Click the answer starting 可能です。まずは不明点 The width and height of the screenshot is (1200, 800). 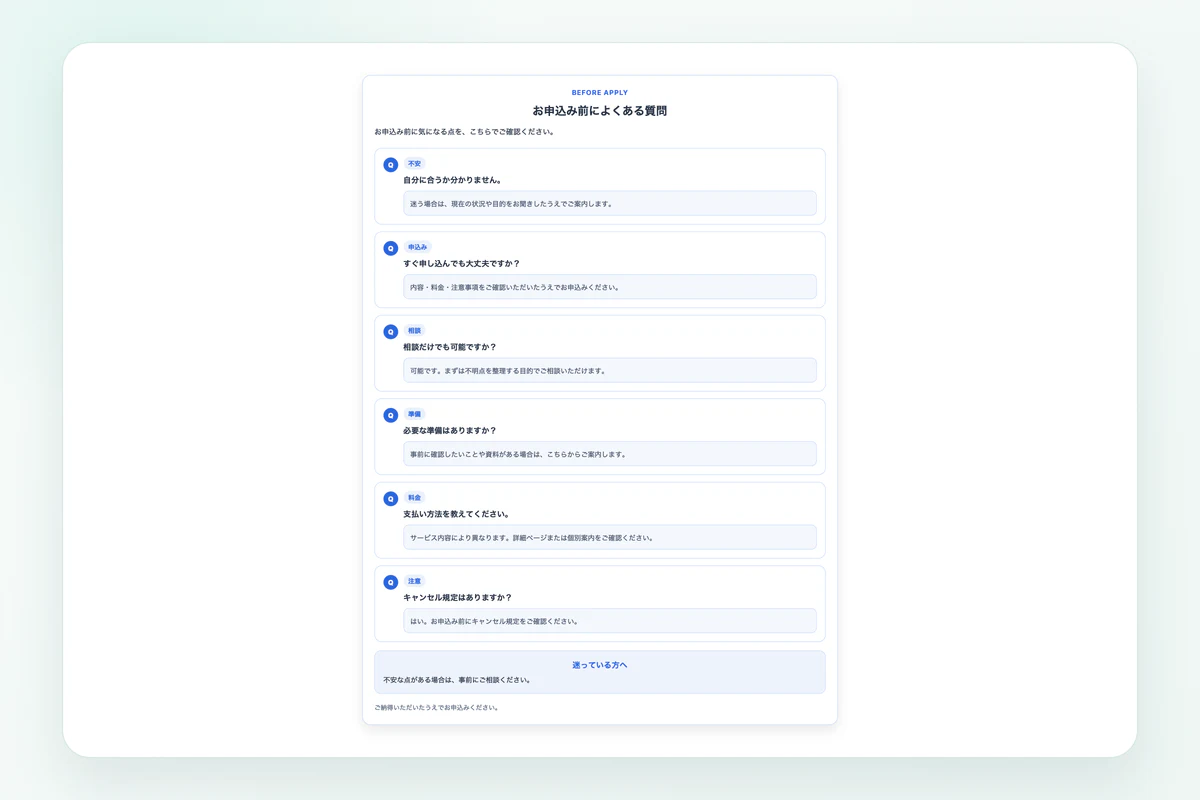(610, 370)
